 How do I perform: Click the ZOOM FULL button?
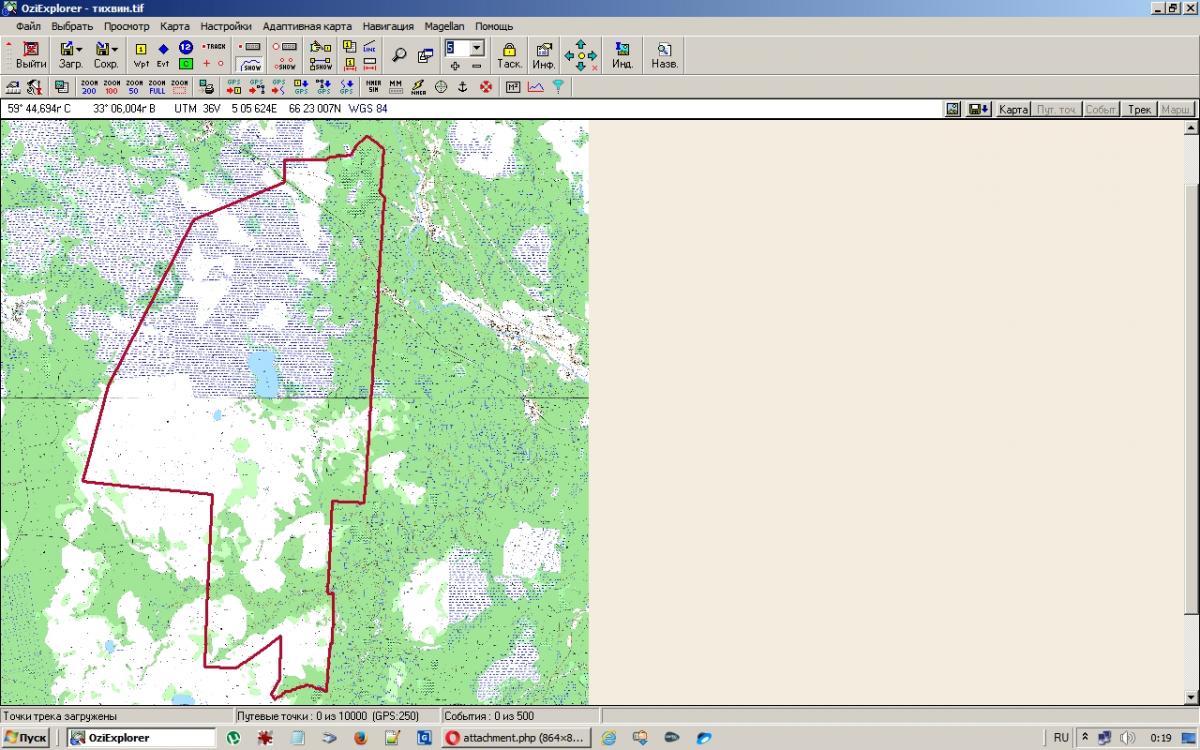click(x=157, y=87)
